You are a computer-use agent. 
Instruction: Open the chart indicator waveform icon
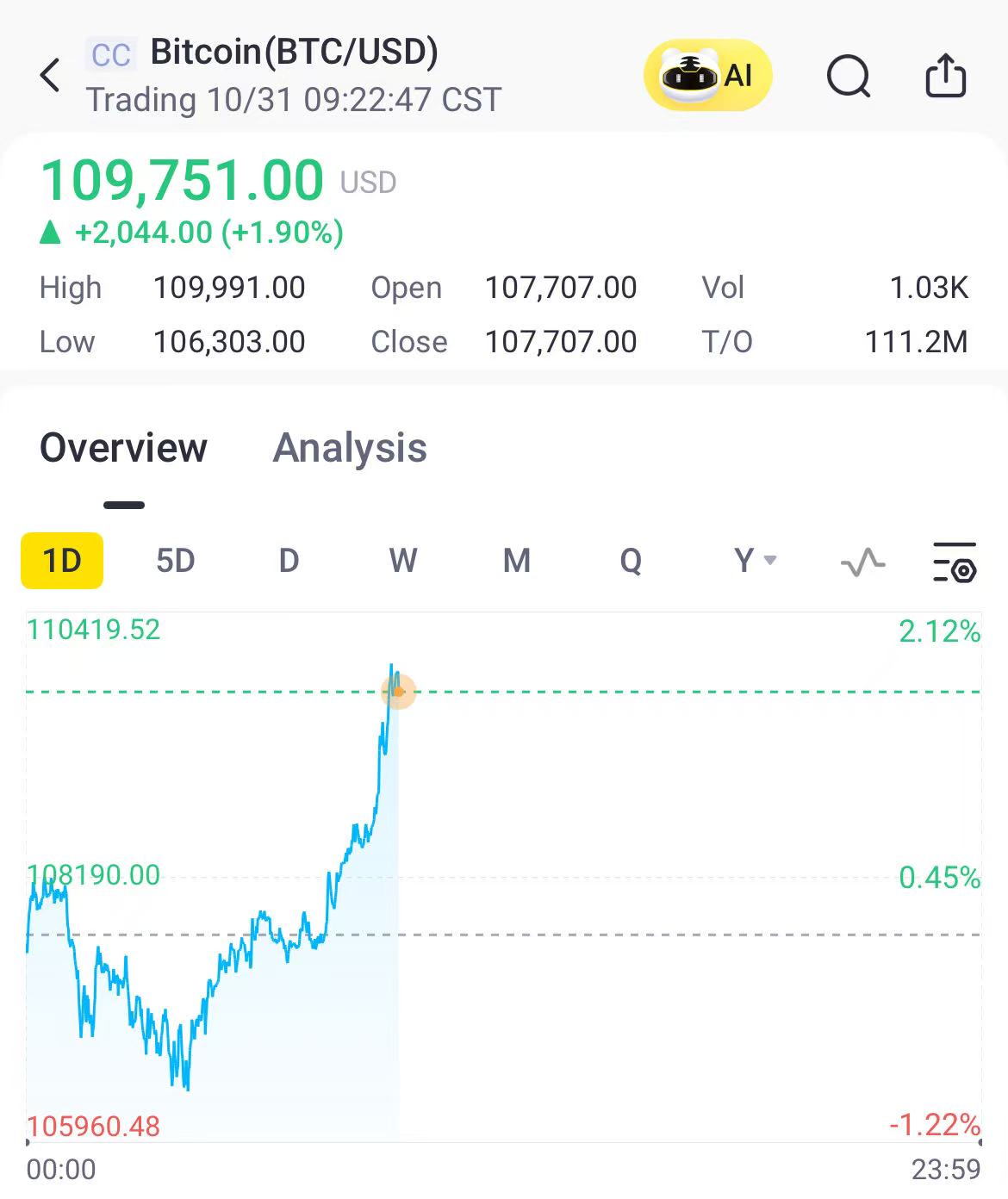(x=862, y=562)
